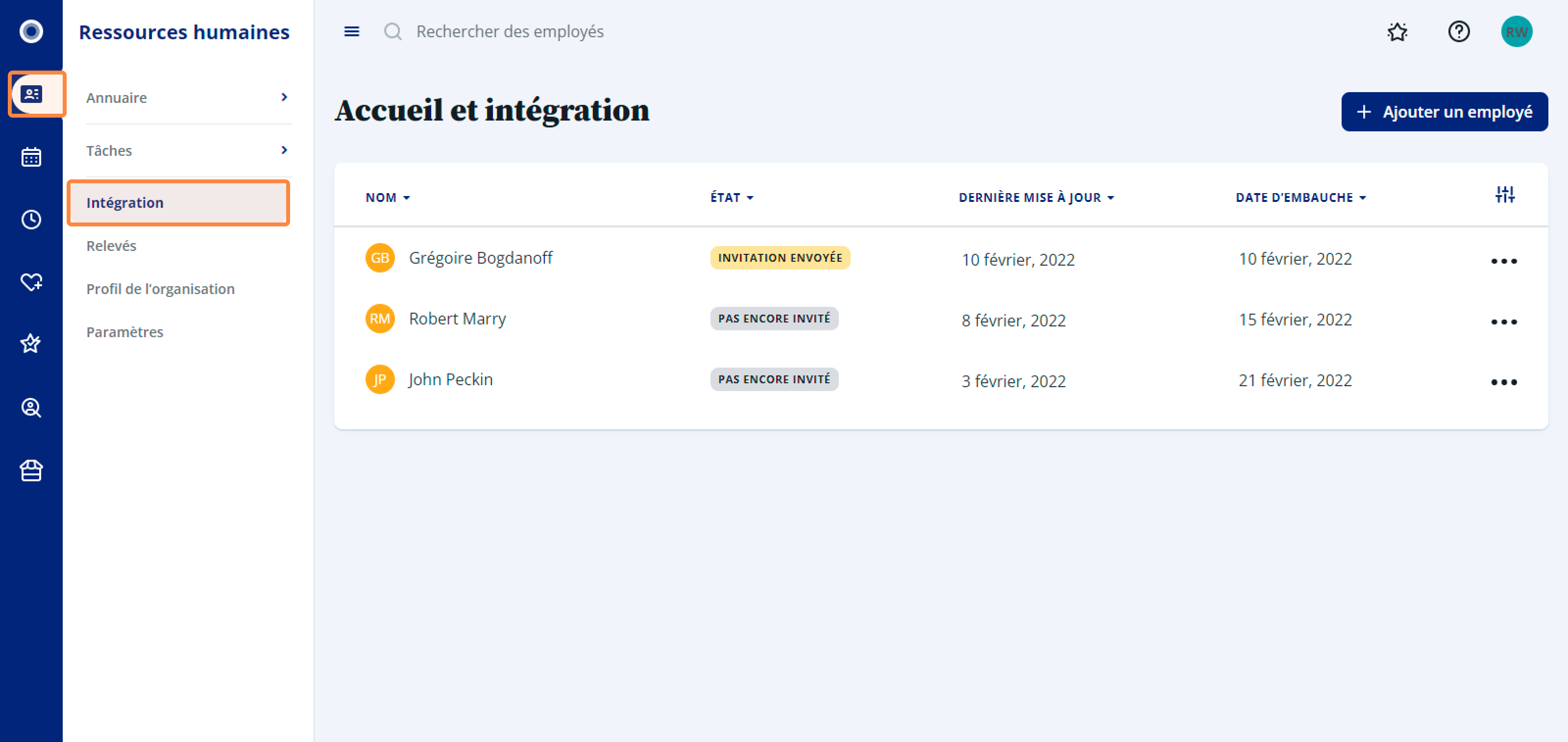Open the star performance sidebar icon
This screenshot has width=1568, height=742.
pyautogui.click(x=31, y=344)
